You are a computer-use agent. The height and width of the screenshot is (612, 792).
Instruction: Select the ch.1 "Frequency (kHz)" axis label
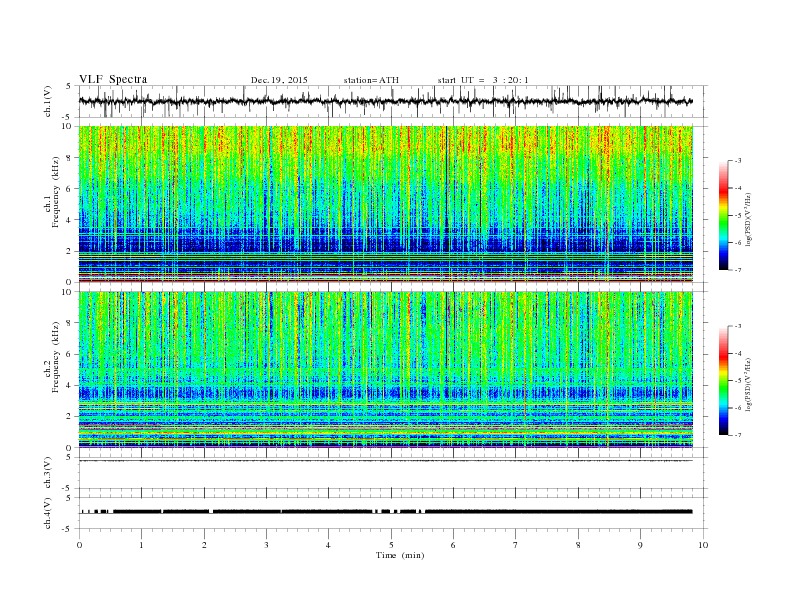click(x=56, y=192)
